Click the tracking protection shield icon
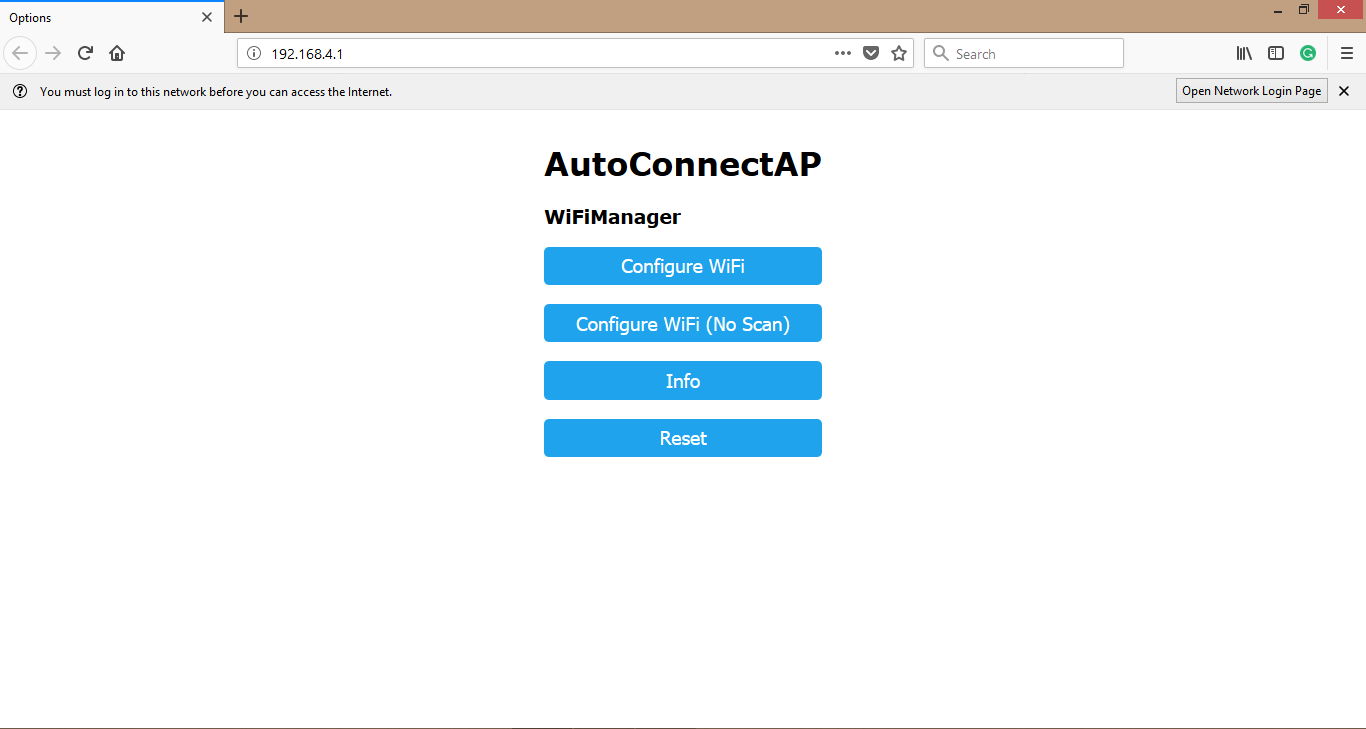Viewport: 1366px width, 729px height. pos(871,53)
